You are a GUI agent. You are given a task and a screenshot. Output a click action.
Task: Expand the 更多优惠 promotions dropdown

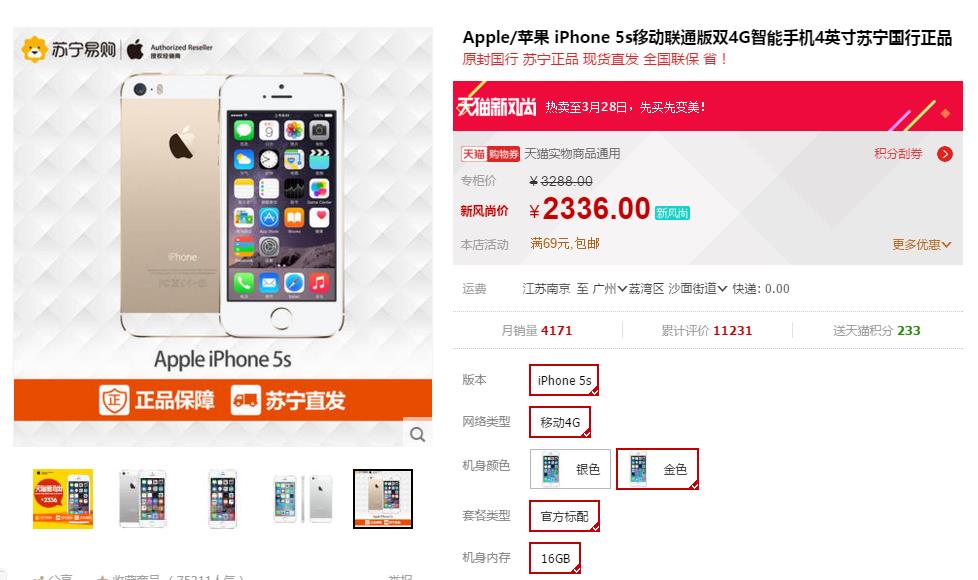click(x=921, y=244)
